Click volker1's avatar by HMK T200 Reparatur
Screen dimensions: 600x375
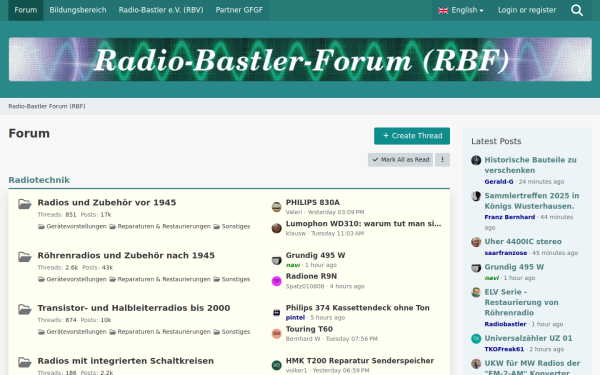tap(276, 365)
